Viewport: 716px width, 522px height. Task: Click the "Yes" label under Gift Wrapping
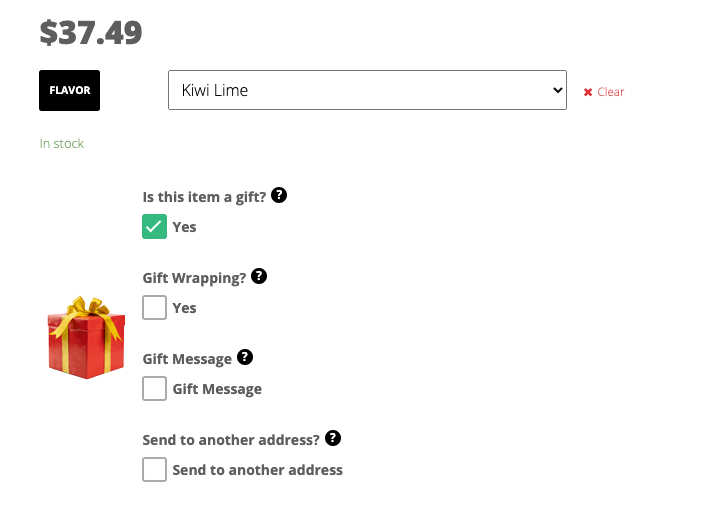(184, 308)
